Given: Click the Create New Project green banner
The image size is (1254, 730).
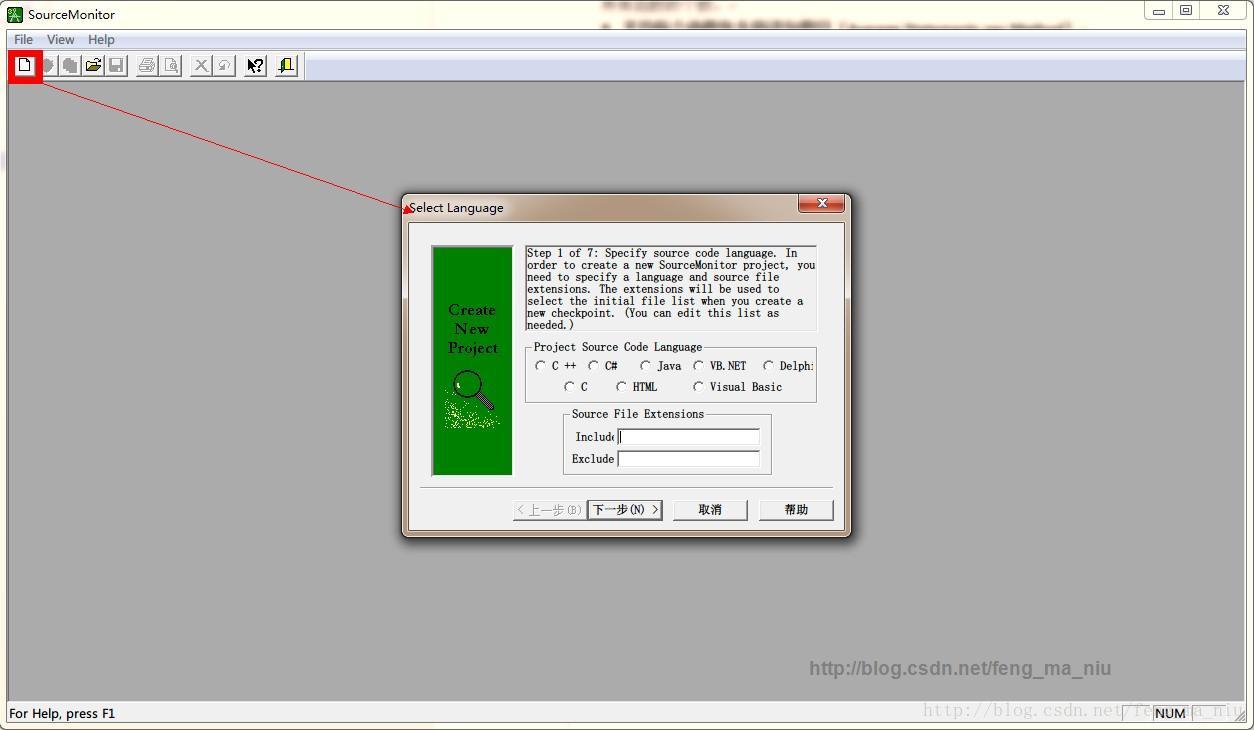Looking at the screenshot, I should point(472,360).
